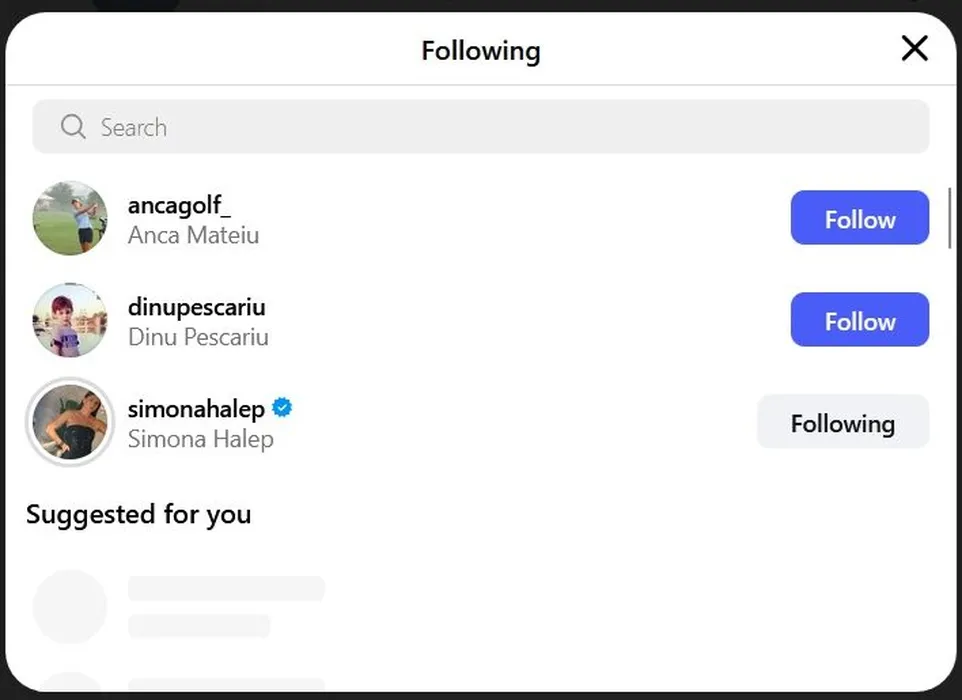Image resolution: width=962 pixels, height=700 pixels.
Task: Follow the dinupescariu account
Action: pos(859,320)
